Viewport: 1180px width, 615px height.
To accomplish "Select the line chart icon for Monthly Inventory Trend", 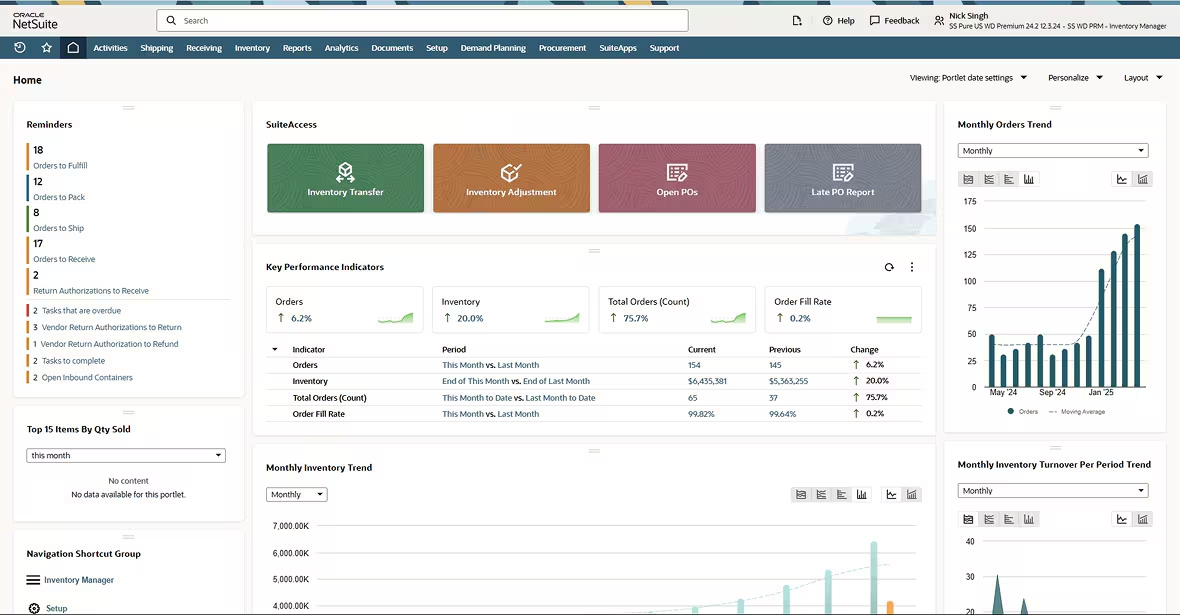I will 891,493.
